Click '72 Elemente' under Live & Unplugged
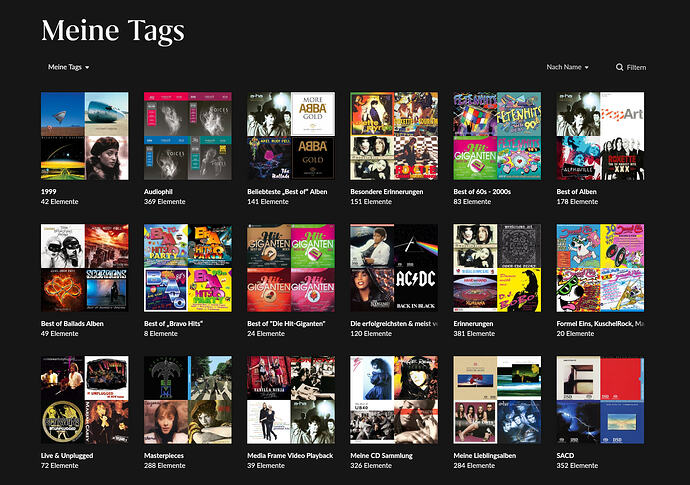The height and width of the screenshot is (485, 690). 59,466
